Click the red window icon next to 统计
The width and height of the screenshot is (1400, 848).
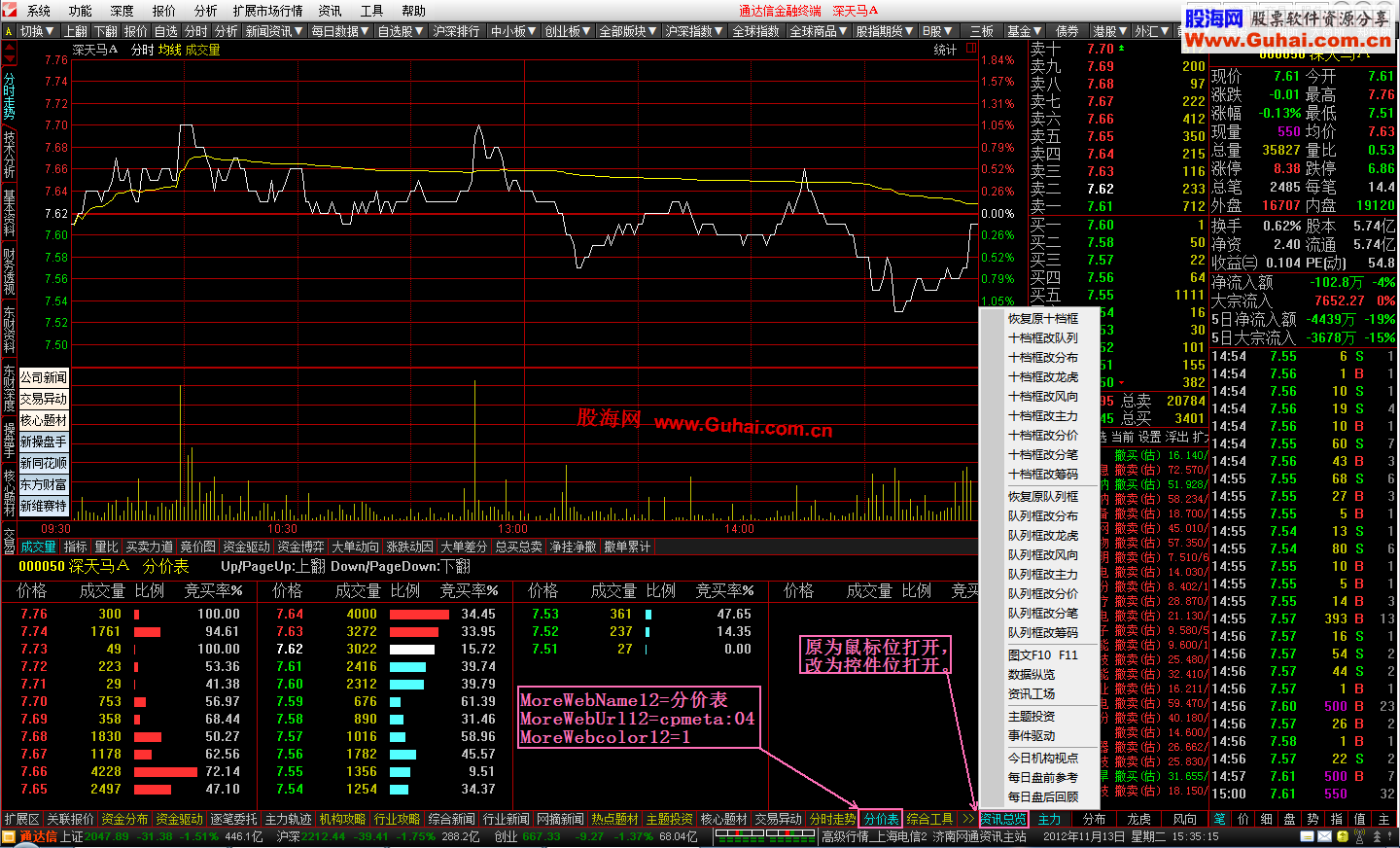click(x=970, y=49)
